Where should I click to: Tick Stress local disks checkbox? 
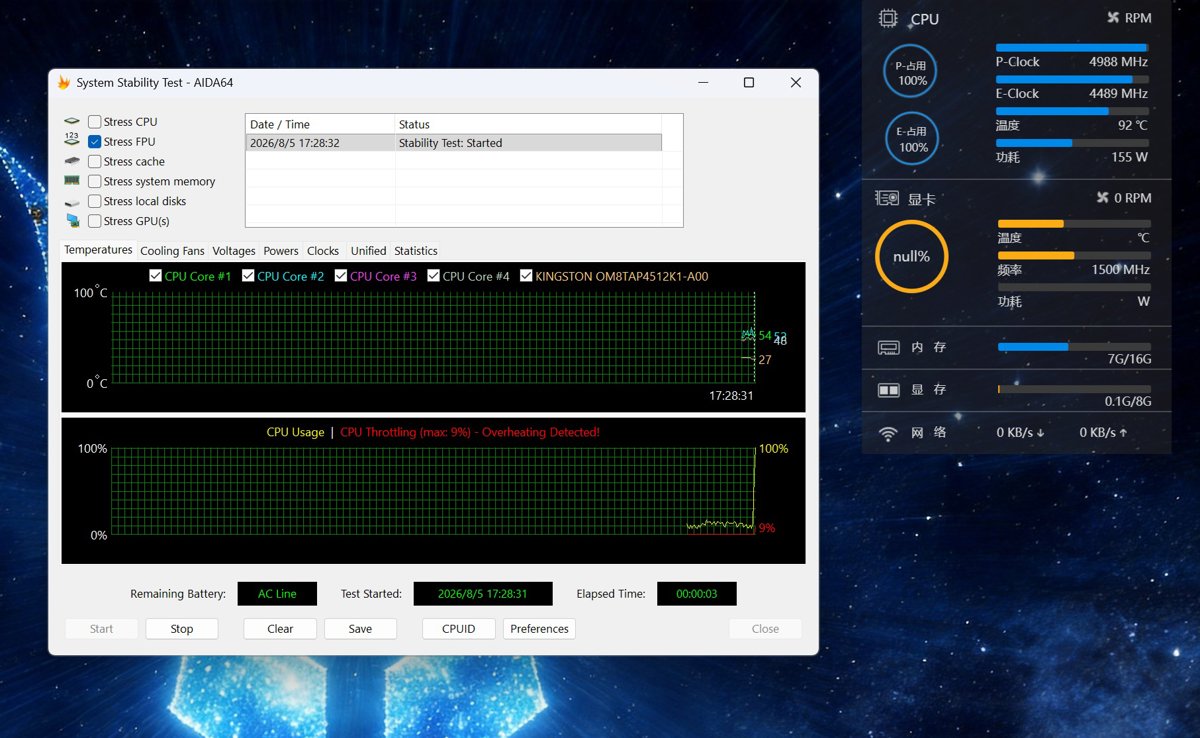coord(95,201)
